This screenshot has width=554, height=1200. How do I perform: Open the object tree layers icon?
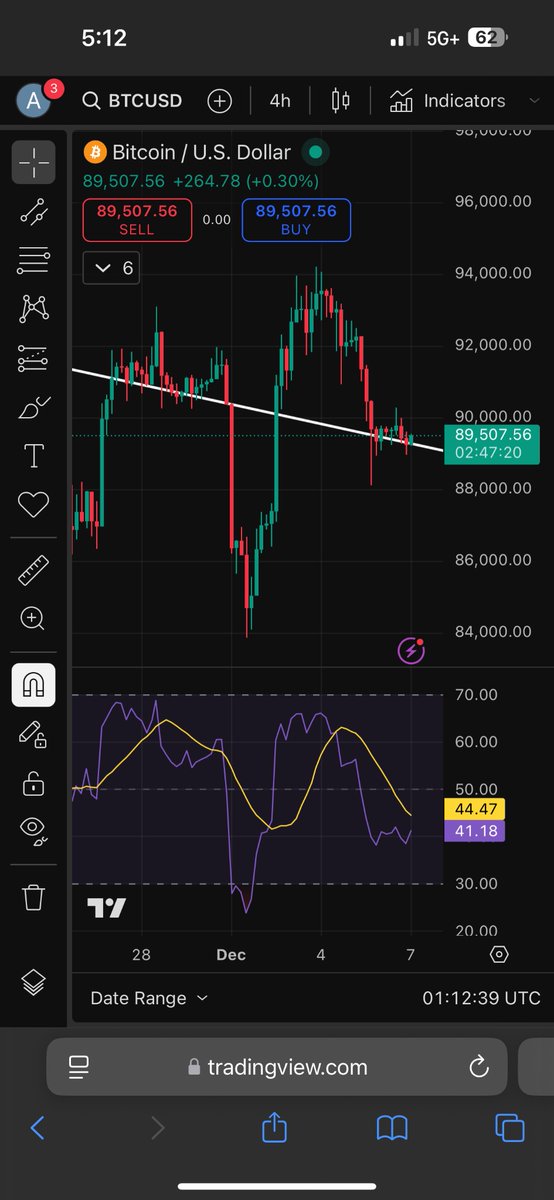point(33,982)
